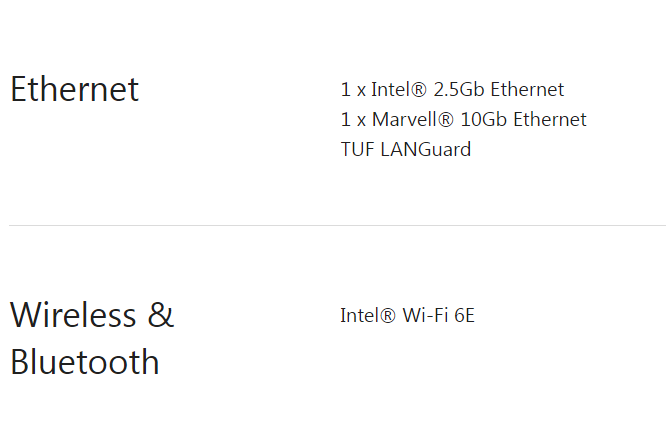The image size is (666, 437).
Task: Click the Marvell 10Gb Ethernet spec line
Action: 463,119
